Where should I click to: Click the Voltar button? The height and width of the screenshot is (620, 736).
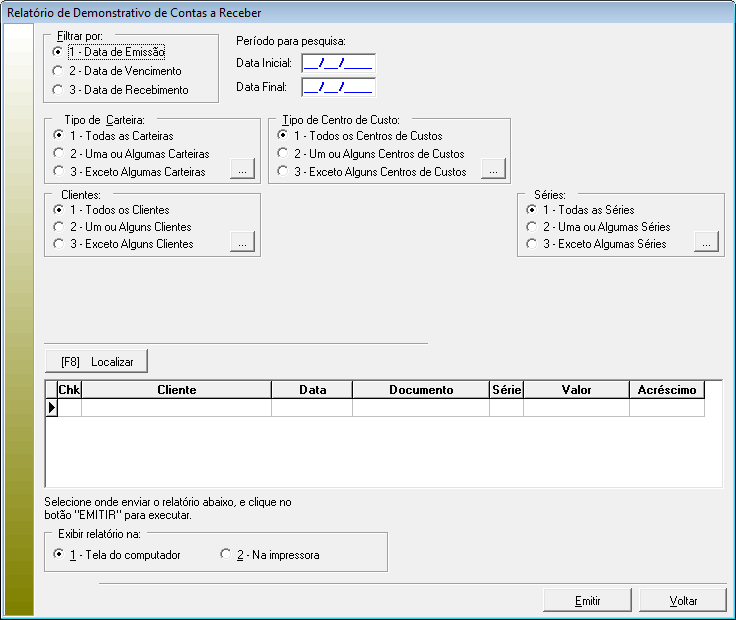(683, 601)
